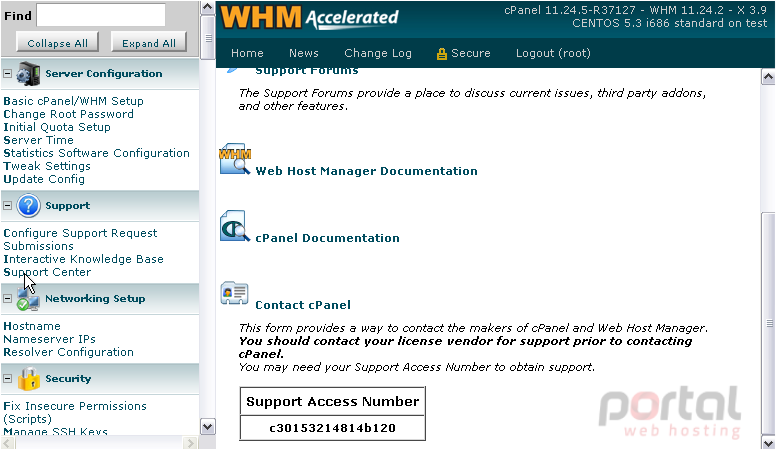
Task: Click sidebar vertical scrollbar thumb
Action: pyautogui.click(x=208, y=37)
